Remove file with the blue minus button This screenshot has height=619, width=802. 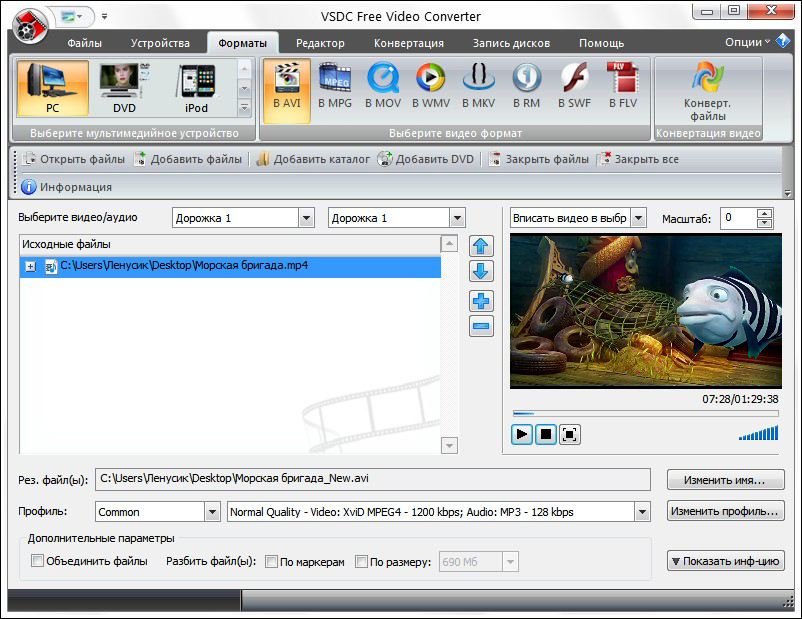coord(481,326)
